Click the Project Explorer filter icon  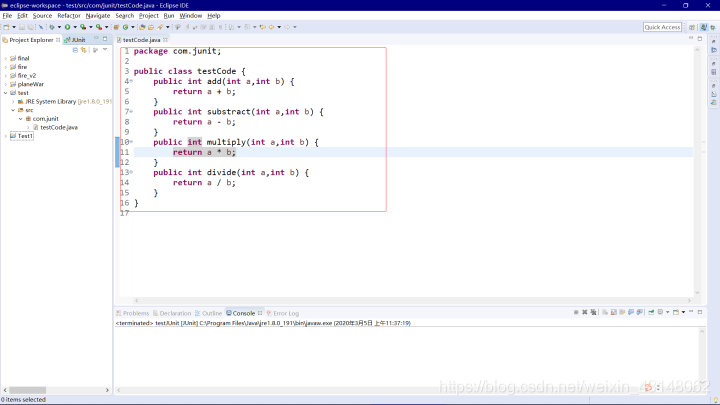click(x=96, y=50)
